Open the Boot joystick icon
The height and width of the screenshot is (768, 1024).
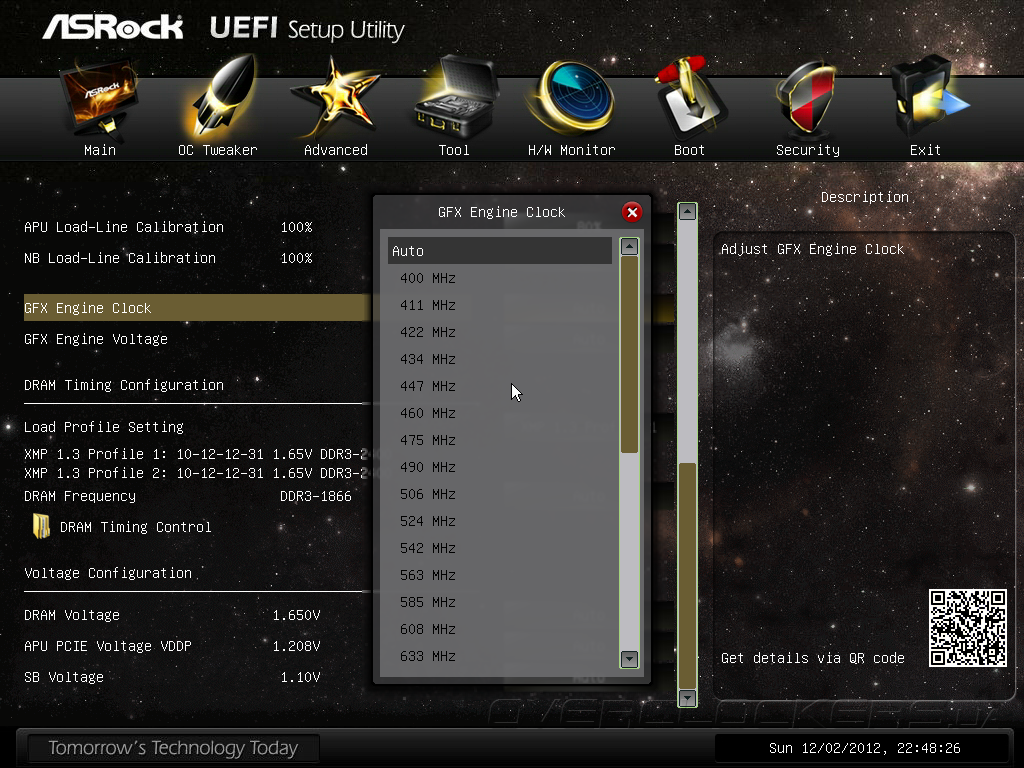click(x=690, y=97)
